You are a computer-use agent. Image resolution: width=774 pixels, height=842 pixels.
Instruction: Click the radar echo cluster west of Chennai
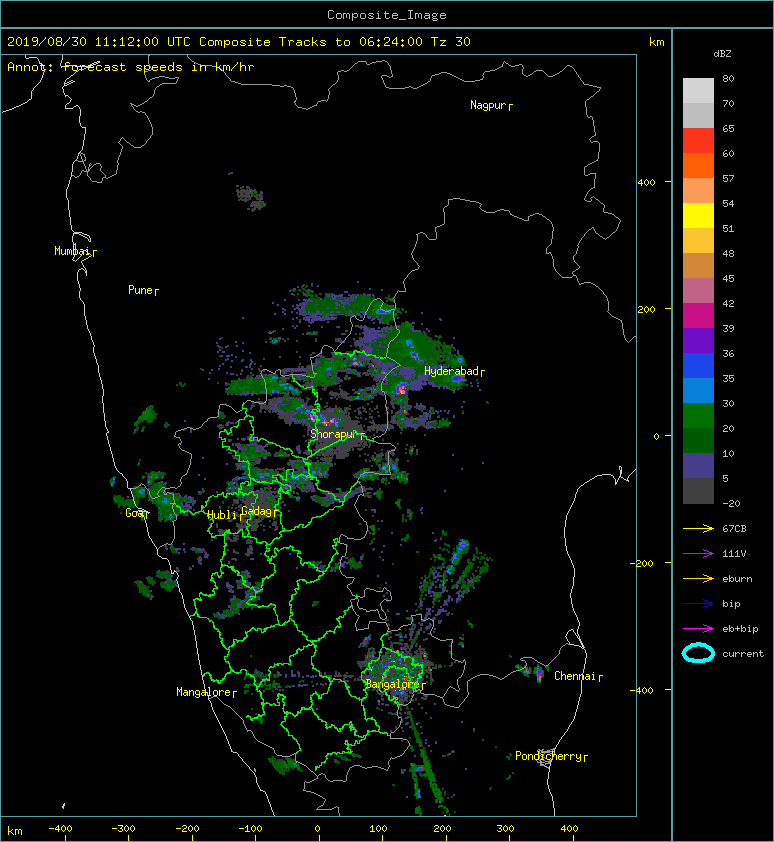click(533, 671)
